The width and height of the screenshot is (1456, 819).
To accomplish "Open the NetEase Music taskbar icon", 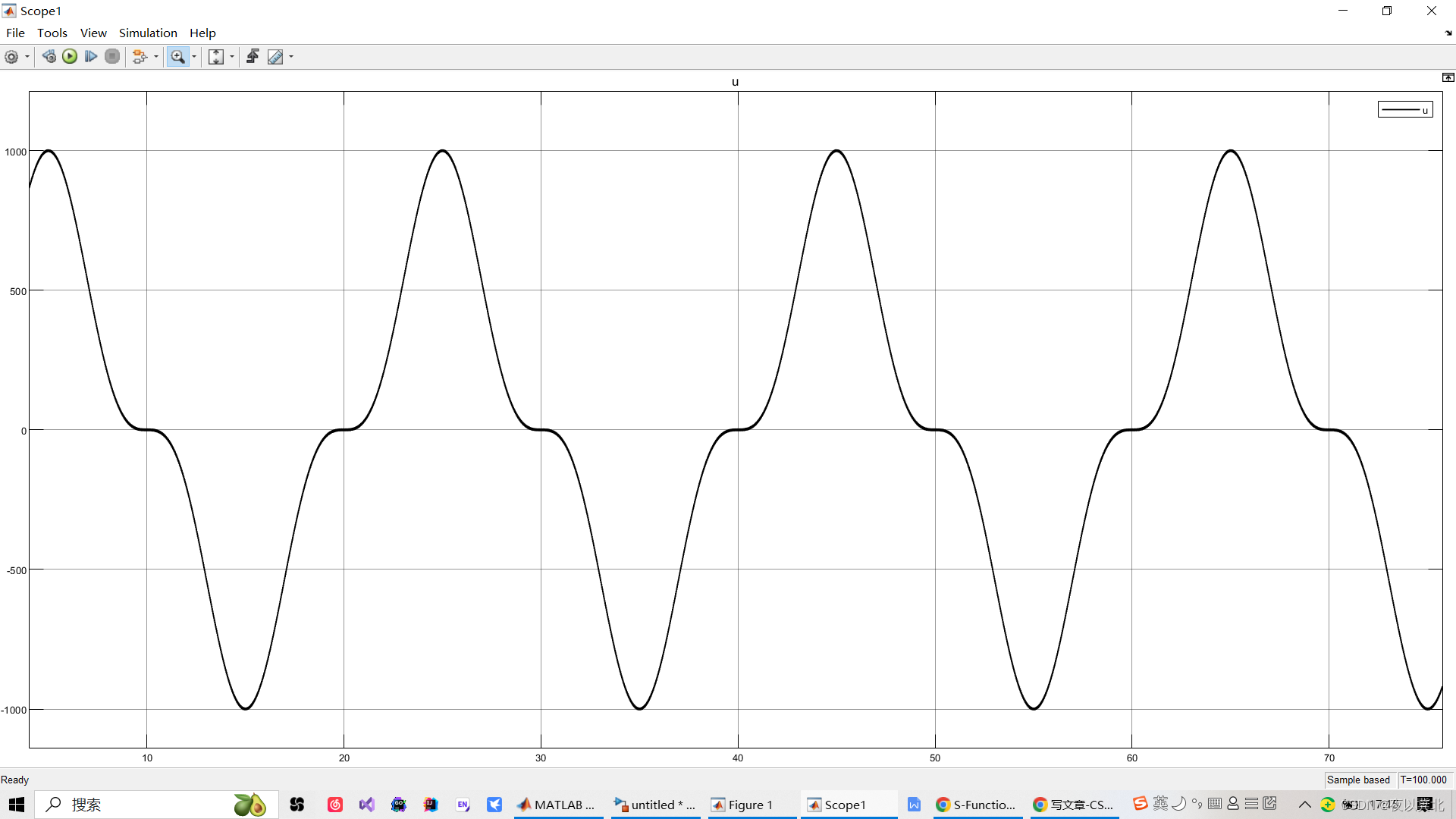I will coord(335,805).
